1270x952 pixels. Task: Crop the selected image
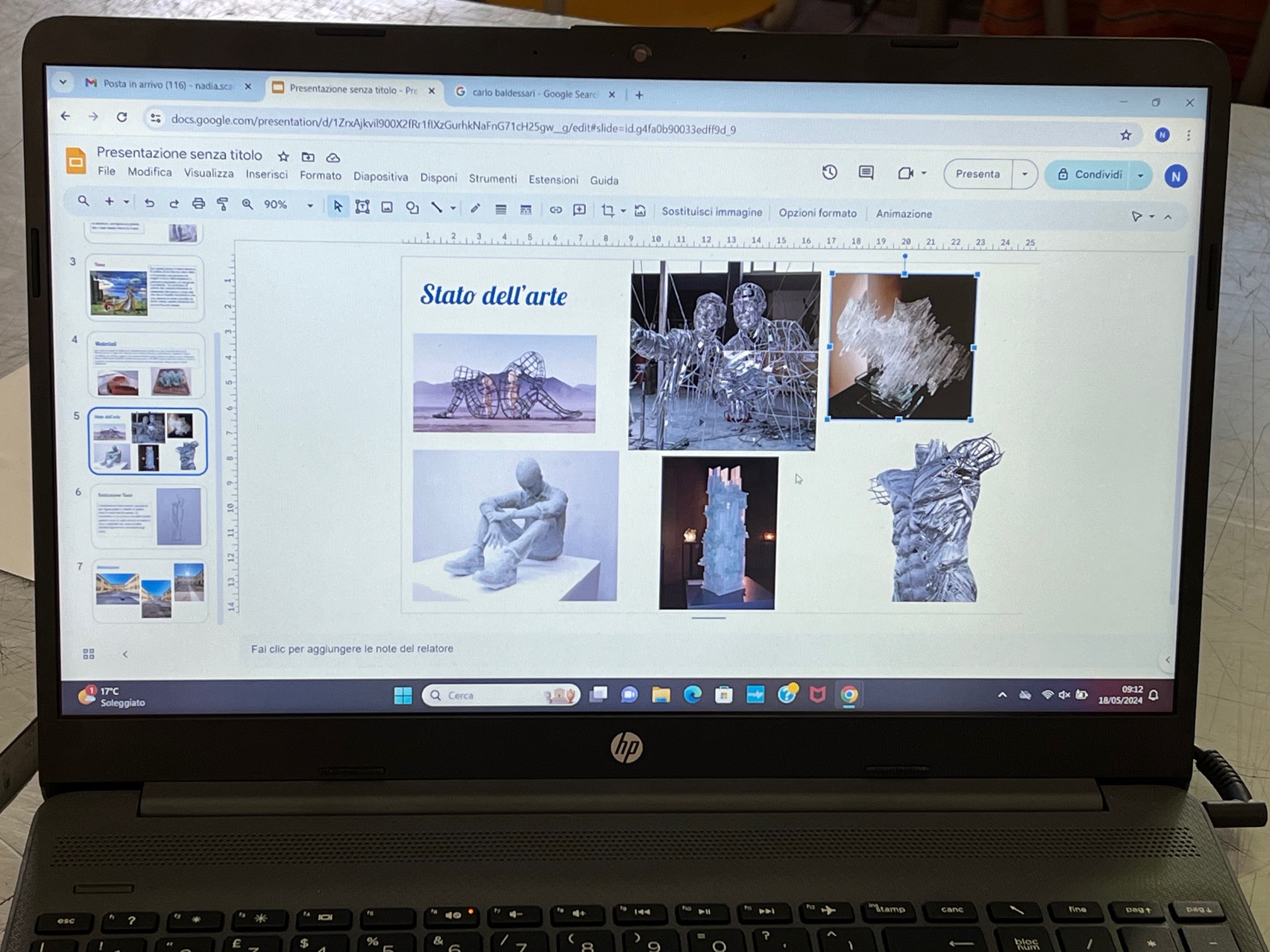point(608,210)
